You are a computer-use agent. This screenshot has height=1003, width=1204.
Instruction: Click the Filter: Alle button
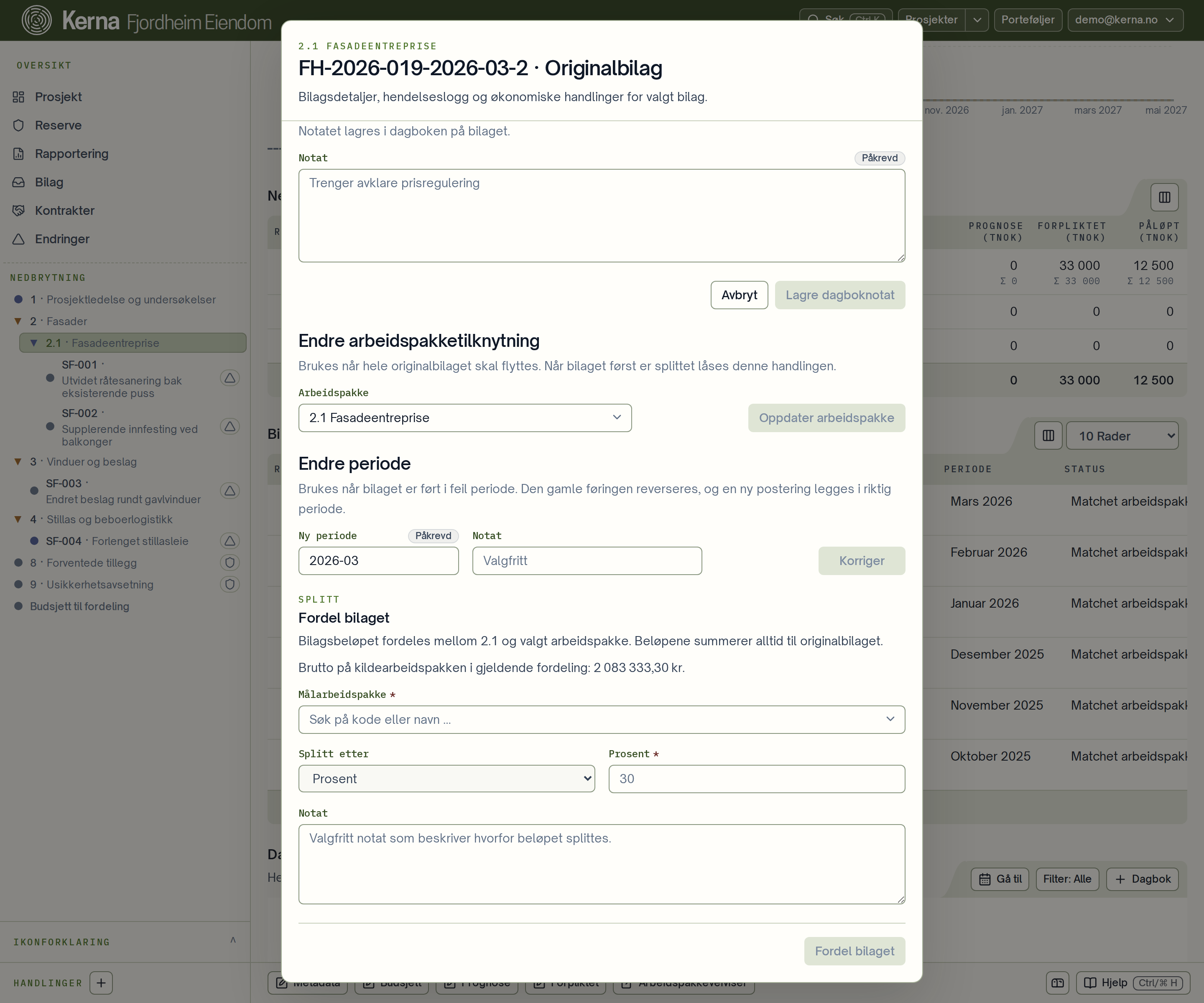click(1067, 879)
